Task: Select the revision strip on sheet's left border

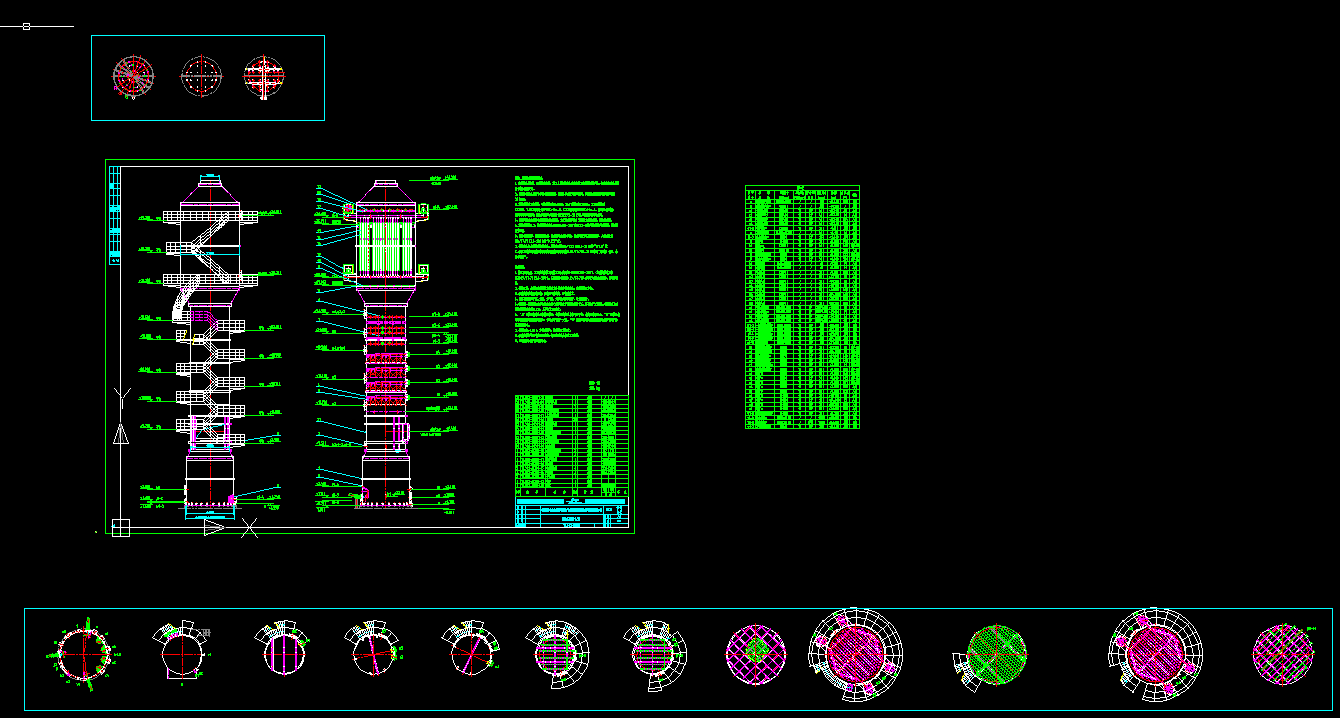Action: tap(114, 214)
